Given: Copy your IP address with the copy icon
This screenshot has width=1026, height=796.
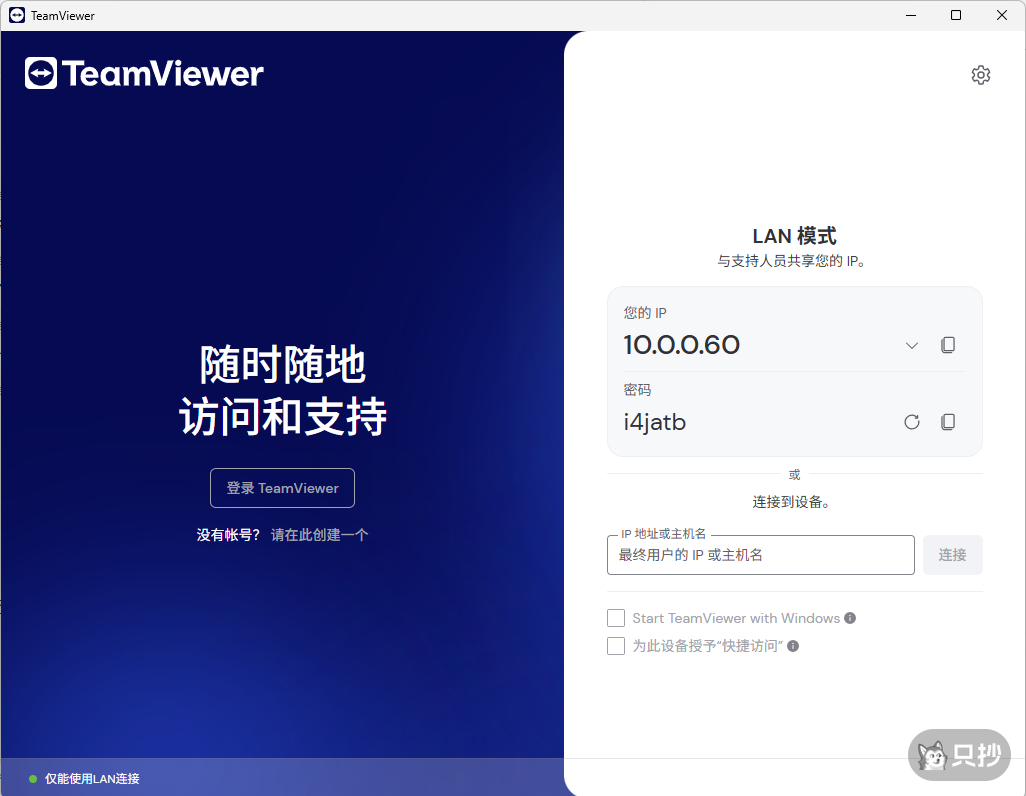Looking at the screenshot, I should [x=947, y=345].
